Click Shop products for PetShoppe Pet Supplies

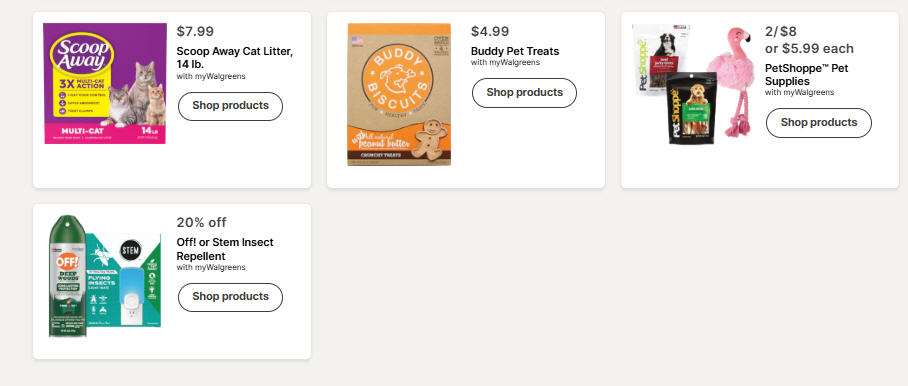pyautogui.click(x=818, y=123)
